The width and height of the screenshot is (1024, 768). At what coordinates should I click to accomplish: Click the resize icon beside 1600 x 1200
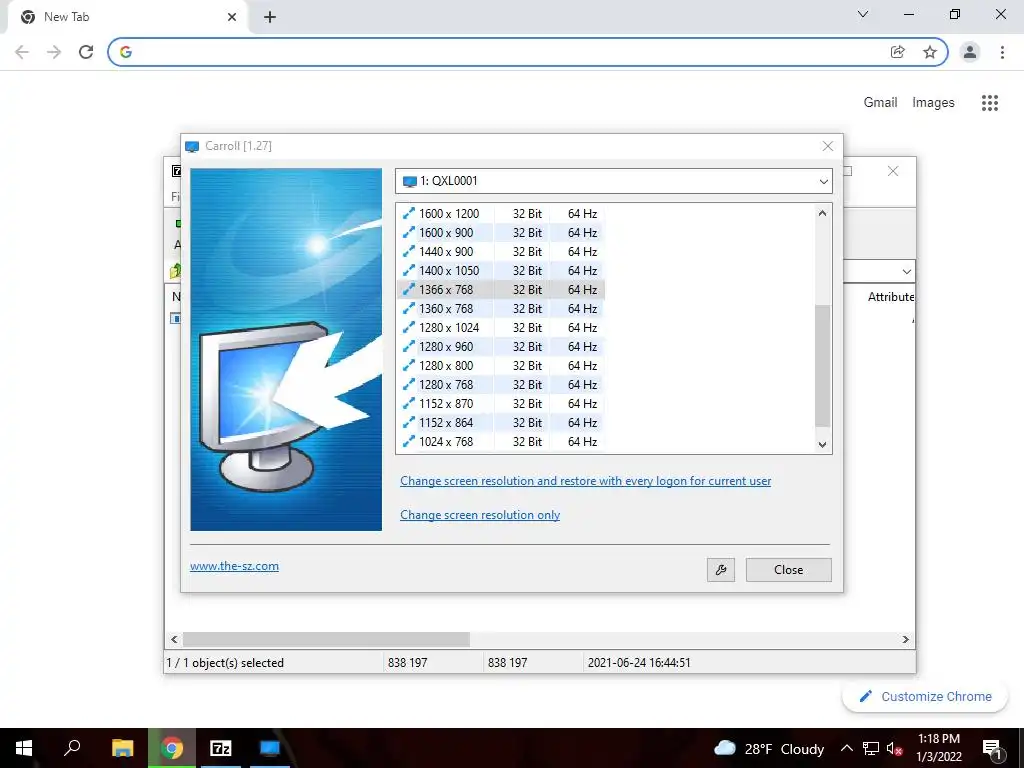[409, 214]
